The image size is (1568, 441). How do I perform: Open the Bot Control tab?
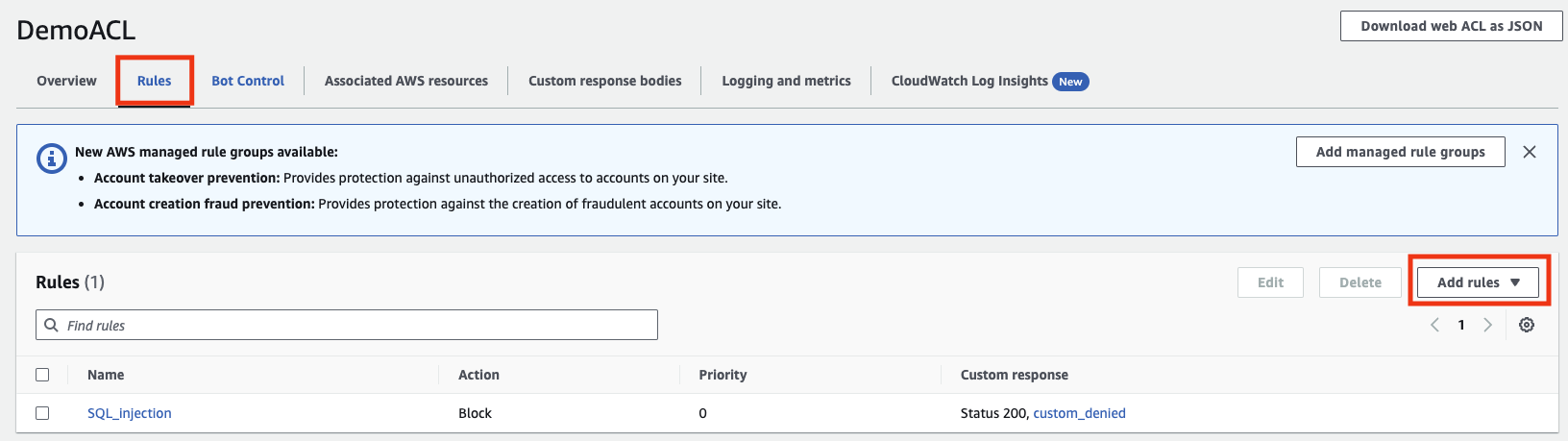click(248, 81)
